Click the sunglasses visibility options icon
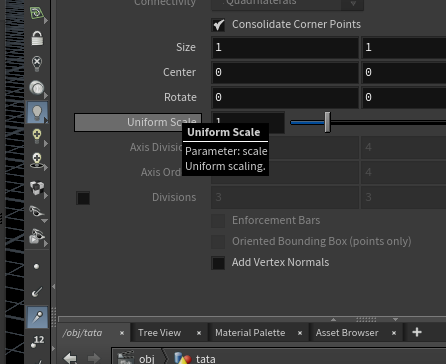 37,212
